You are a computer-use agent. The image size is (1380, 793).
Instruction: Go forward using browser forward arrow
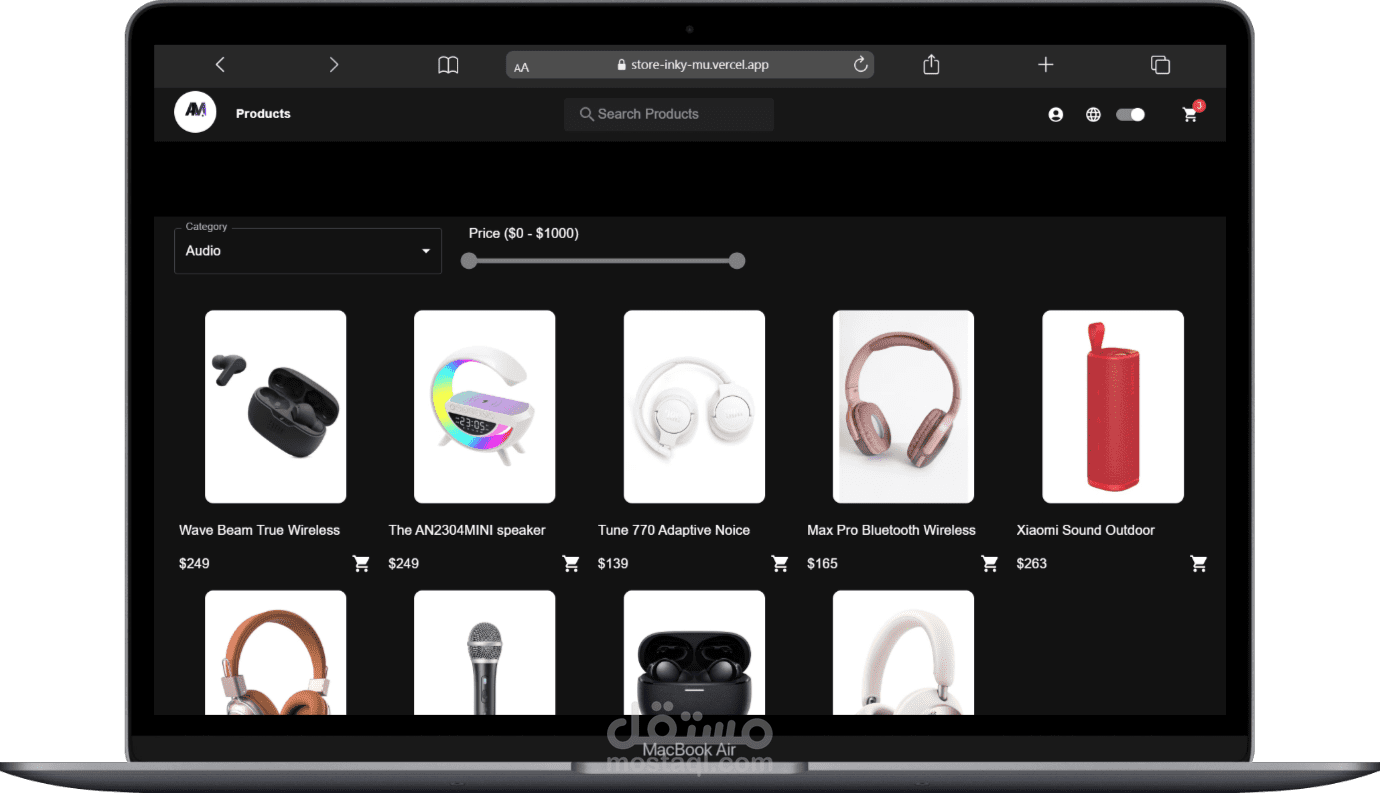click(334, 65)
